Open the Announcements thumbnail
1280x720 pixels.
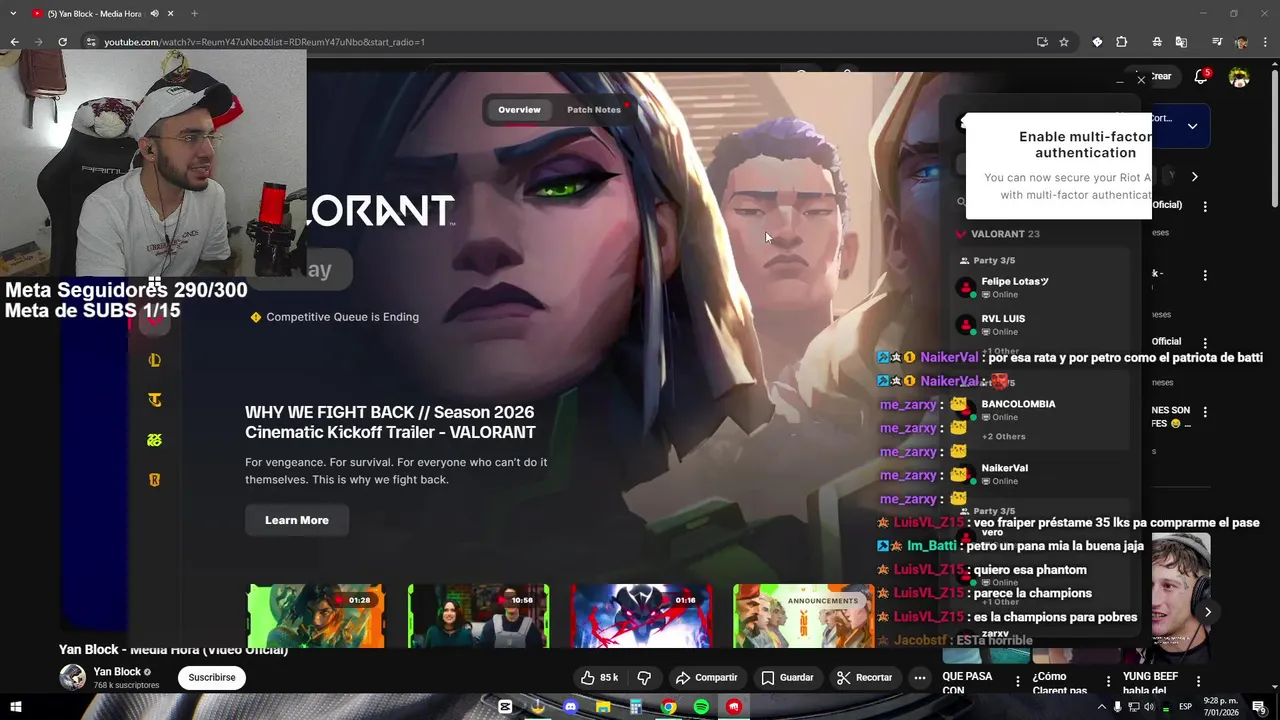[804, 616]
